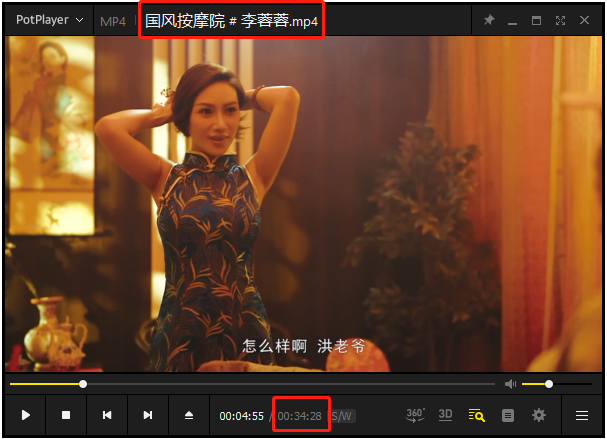Open the PotPlayer main menu dropdown

click(x=48, y=20)
